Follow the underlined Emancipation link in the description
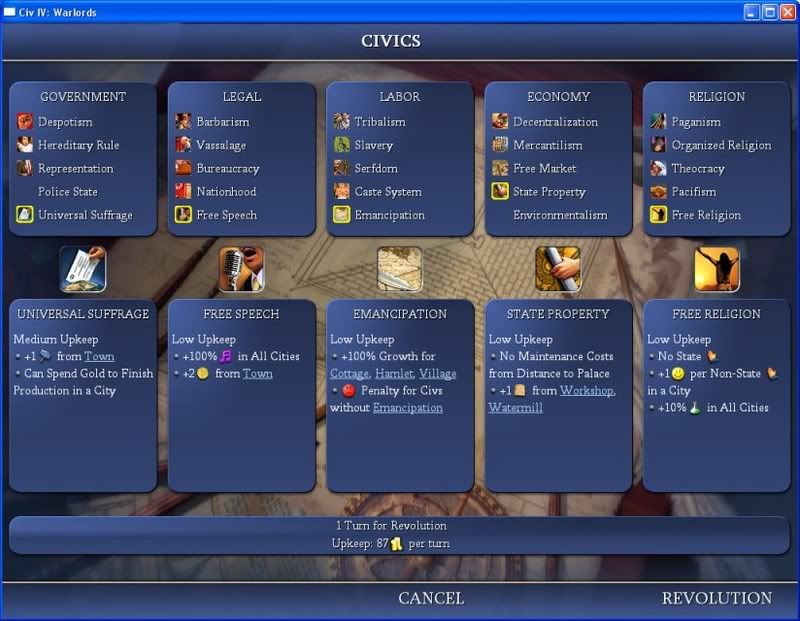 click(x=408, y=408)
